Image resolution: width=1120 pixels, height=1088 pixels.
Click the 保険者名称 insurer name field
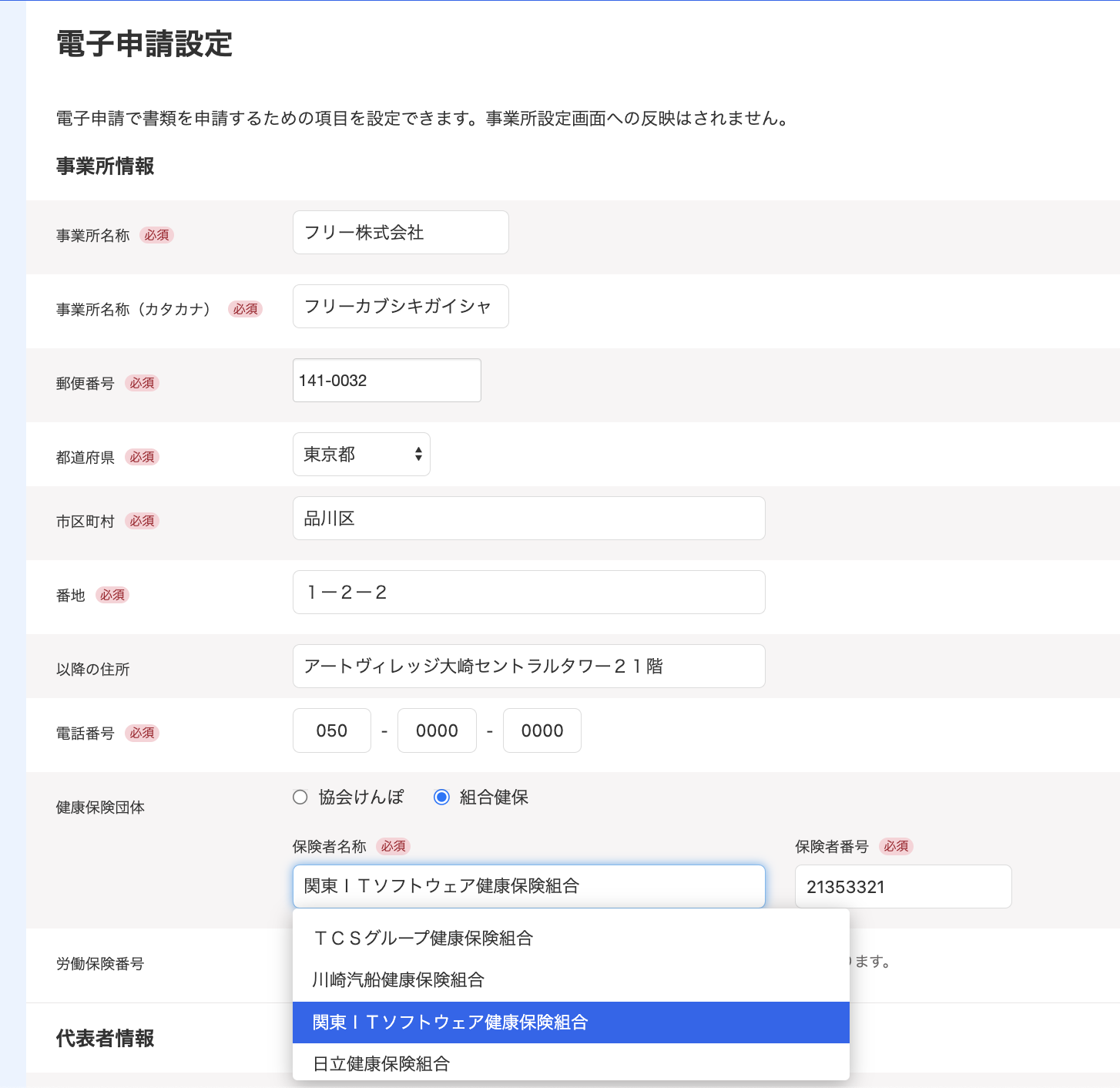coord(528,886)
